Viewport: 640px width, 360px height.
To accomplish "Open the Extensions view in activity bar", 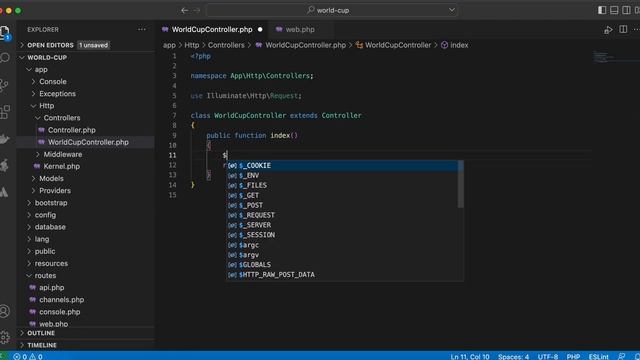I will click(5, 111).
